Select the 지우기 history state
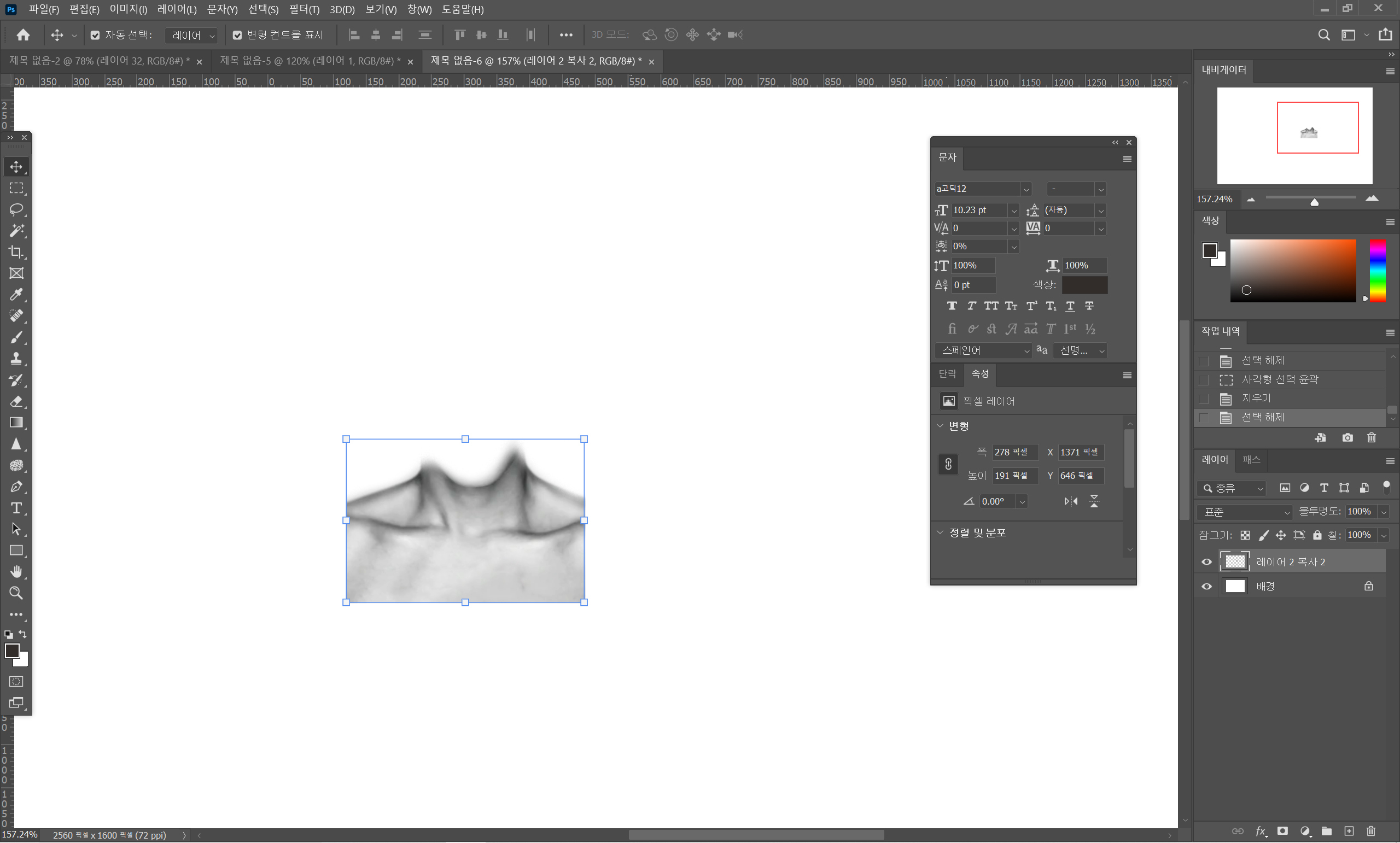 1256,398
